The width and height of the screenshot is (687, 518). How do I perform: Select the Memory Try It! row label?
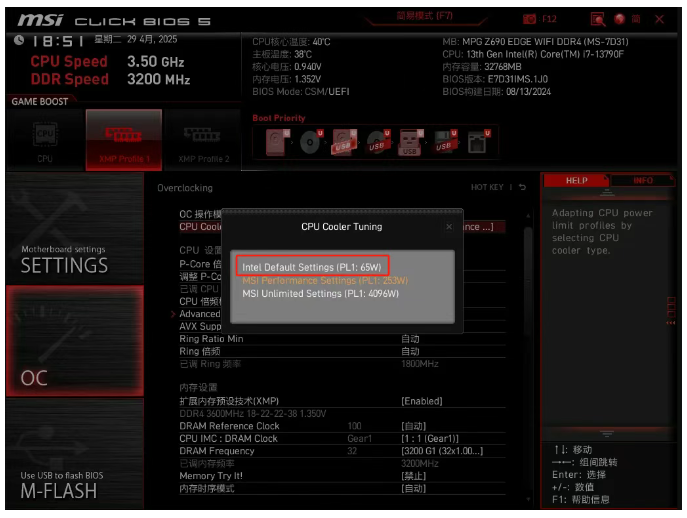point(211,476)
